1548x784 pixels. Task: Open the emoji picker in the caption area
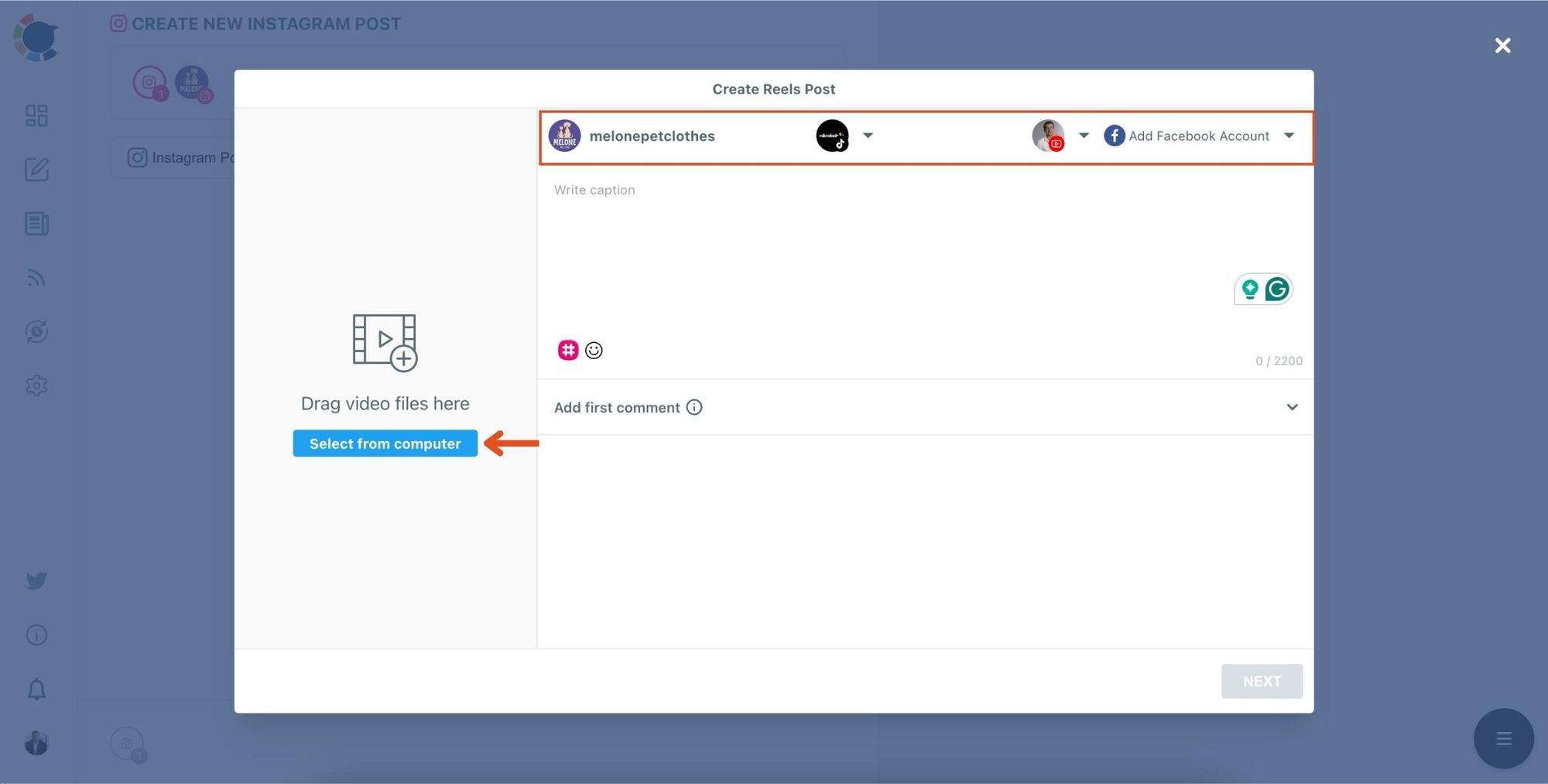coord(594,350)
